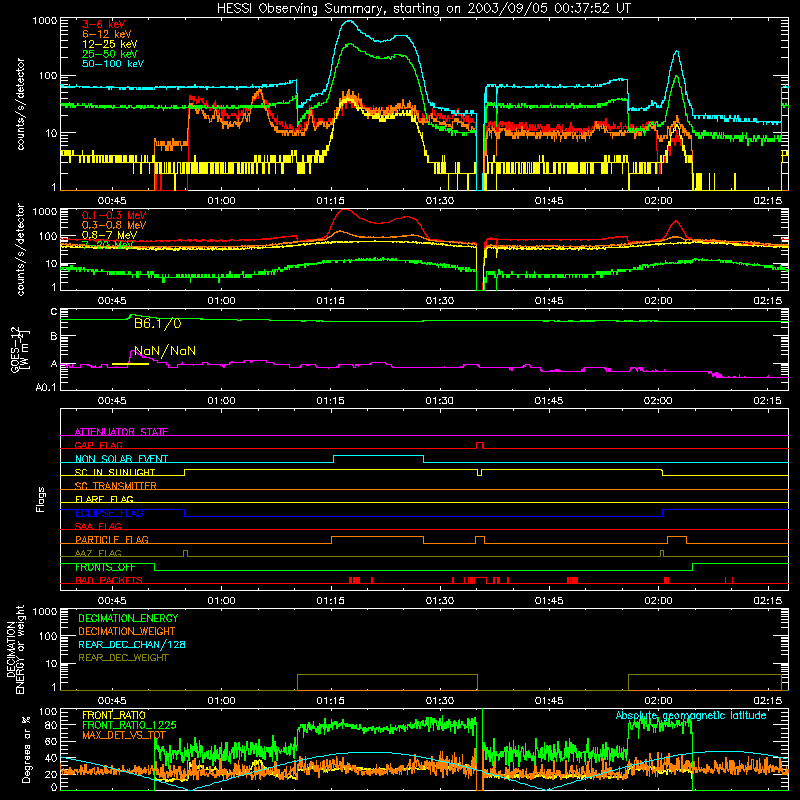Image resolution: width=800 pixels, height=800 pixels.
Task: Click the B6.1/0 GOES flare annotation
Action: click(x=157, y=323)
